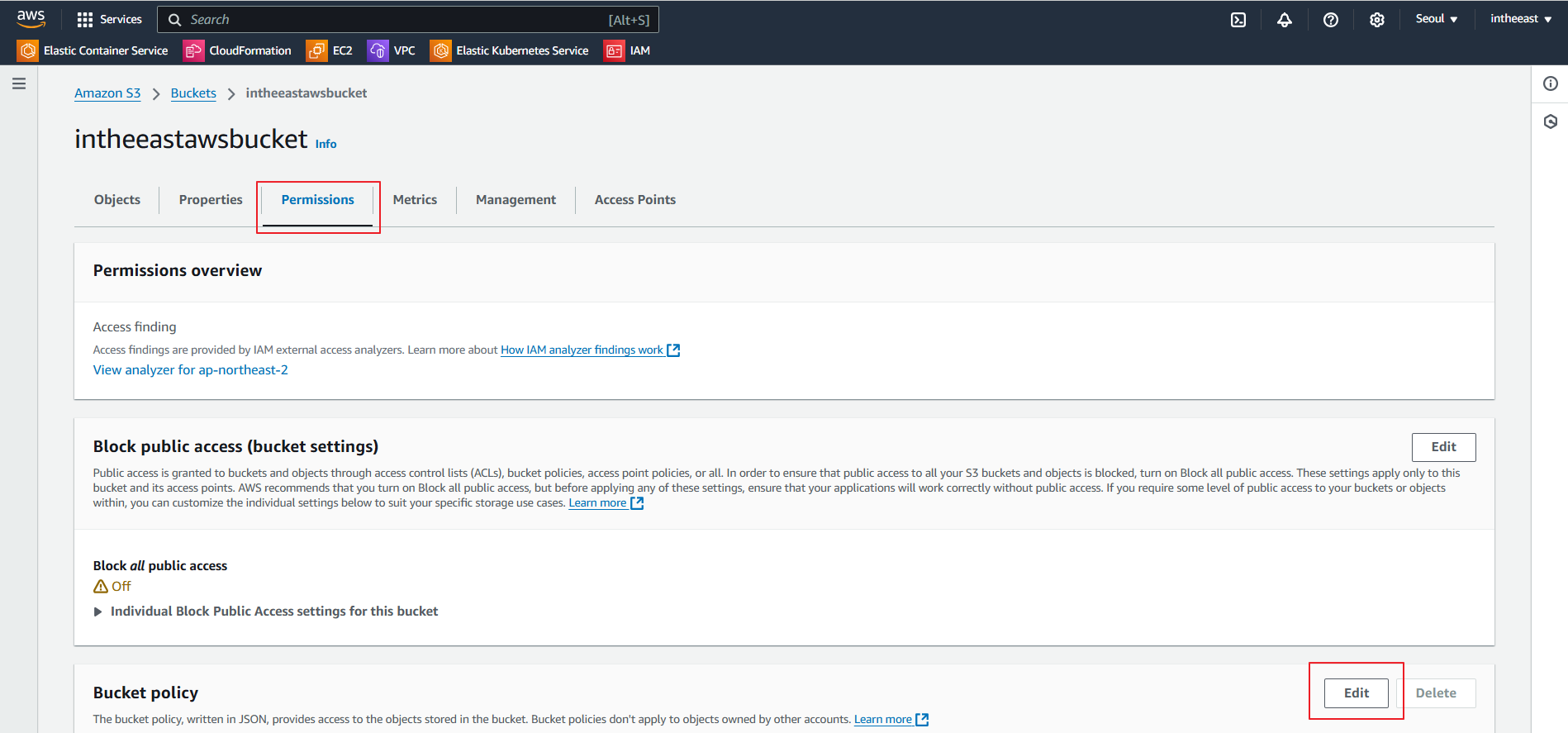Open Elastic Container Service shortcut icon

(27, 50)
